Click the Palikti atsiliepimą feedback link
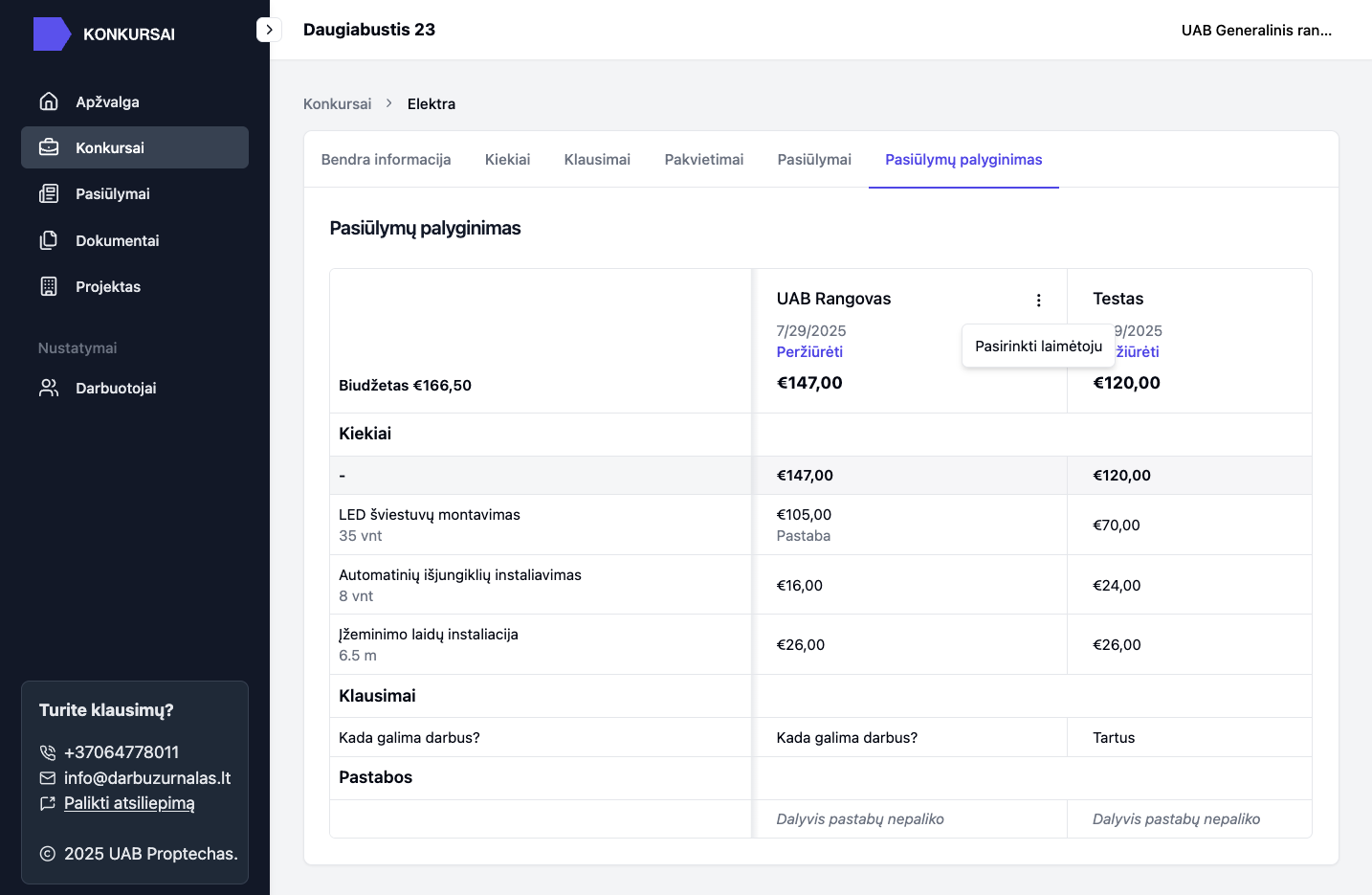1372x895 pixels. 129,803
